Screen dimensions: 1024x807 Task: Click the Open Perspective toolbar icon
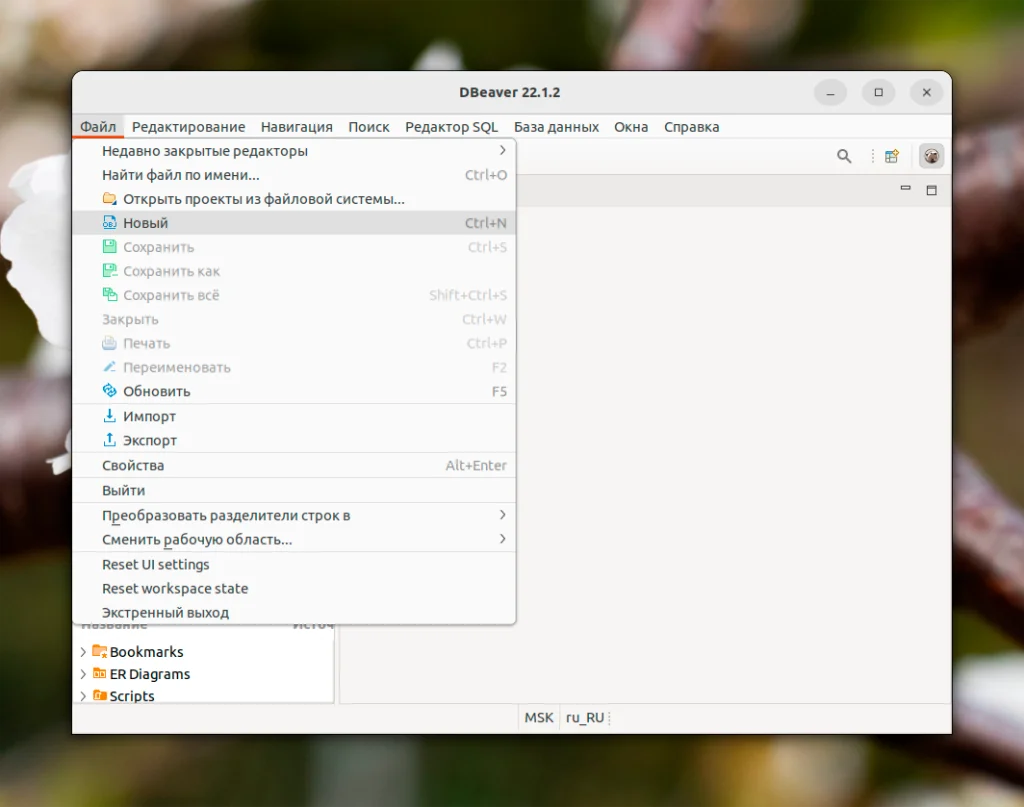pos(891,156)
